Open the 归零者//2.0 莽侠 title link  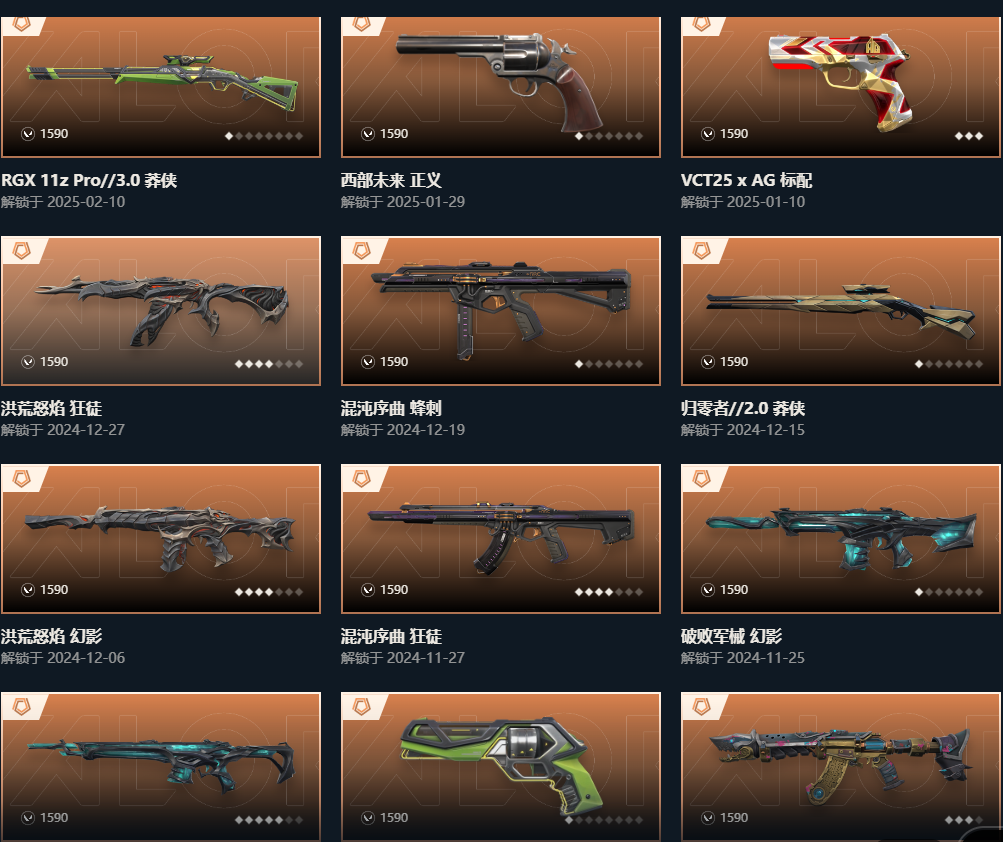click(x=743, y=408)
